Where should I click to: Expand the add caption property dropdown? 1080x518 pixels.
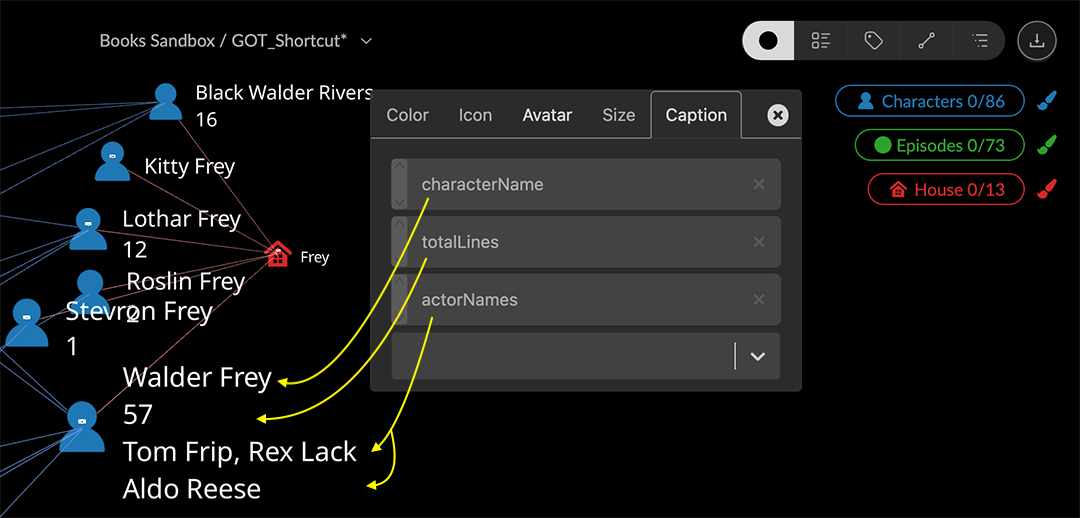757,356
